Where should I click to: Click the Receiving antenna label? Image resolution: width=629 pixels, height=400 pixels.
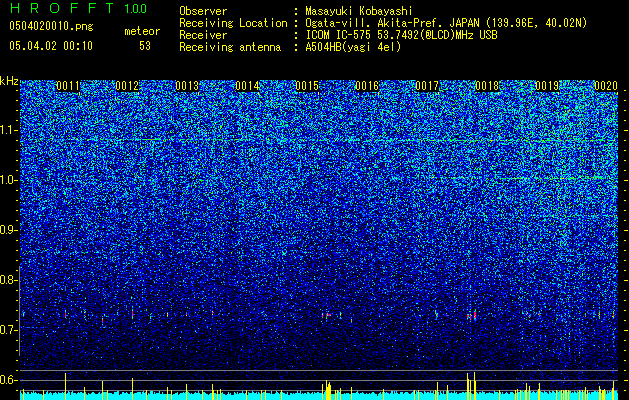tap(230, 47)
